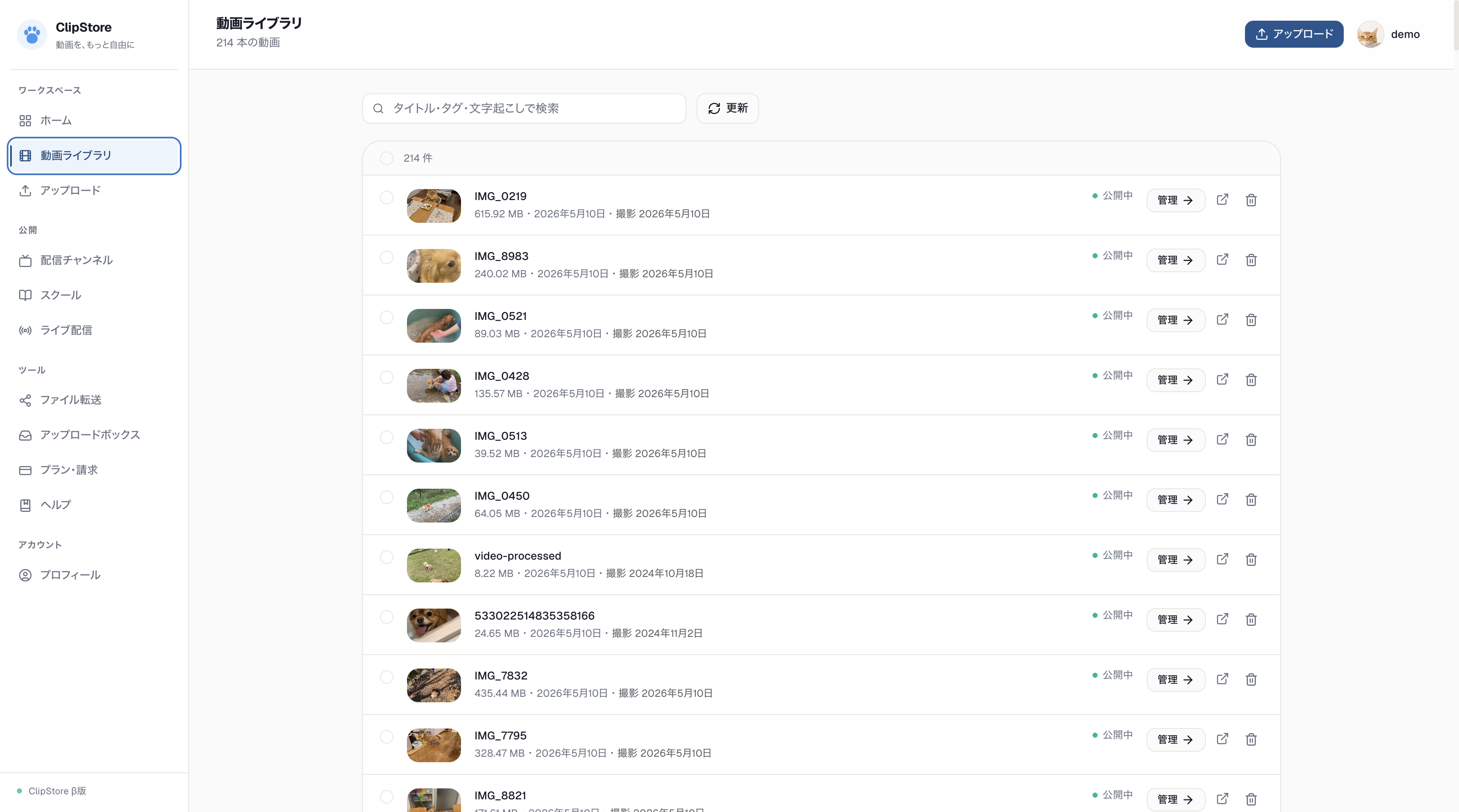Delete video-processed with trash icon
The width and height of the screenshot is (1459, 812).
1251,560
